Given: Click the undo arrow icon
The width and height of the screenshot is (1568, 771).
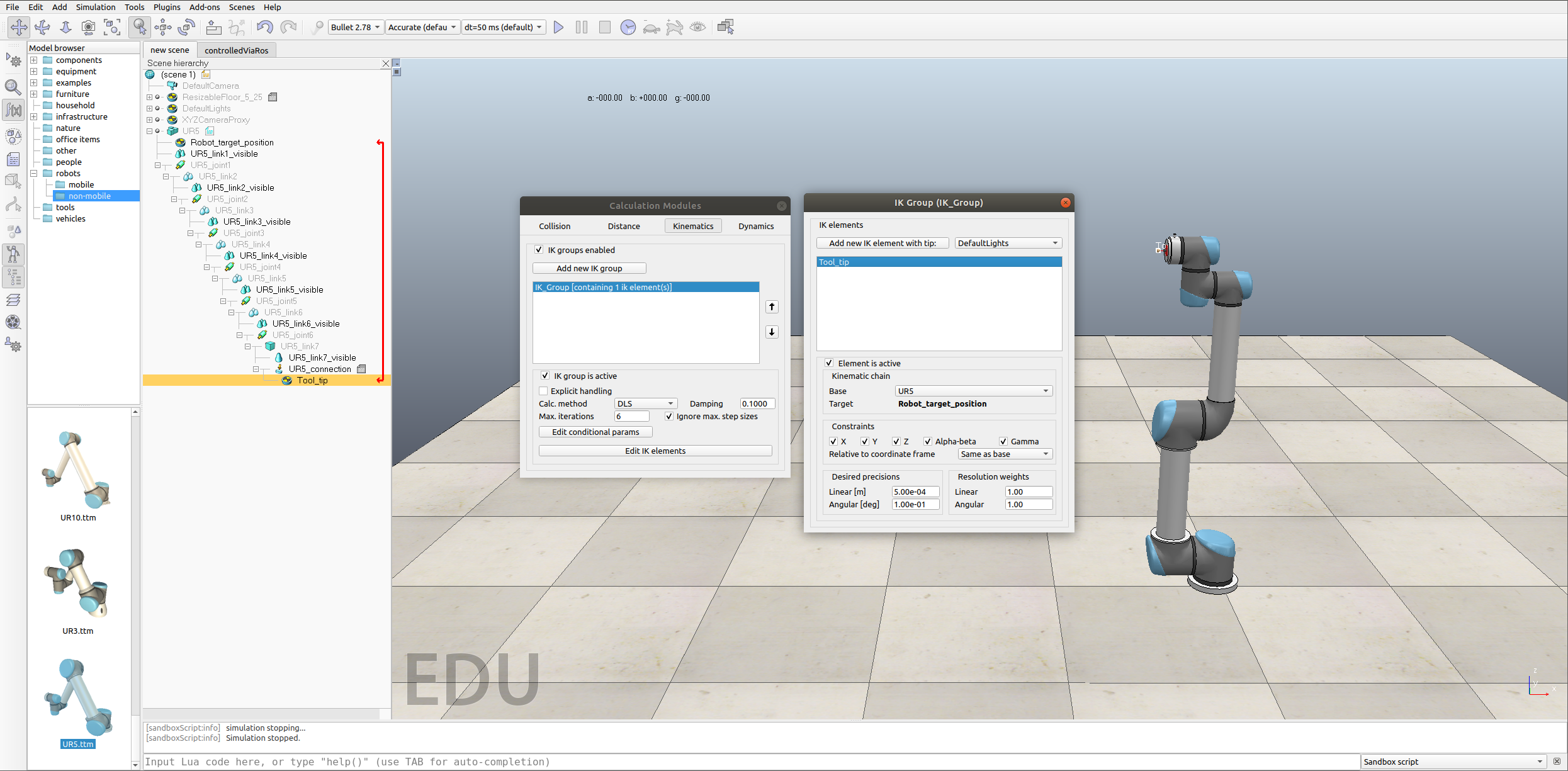Looking at the screenshot, I should (265, 27).
